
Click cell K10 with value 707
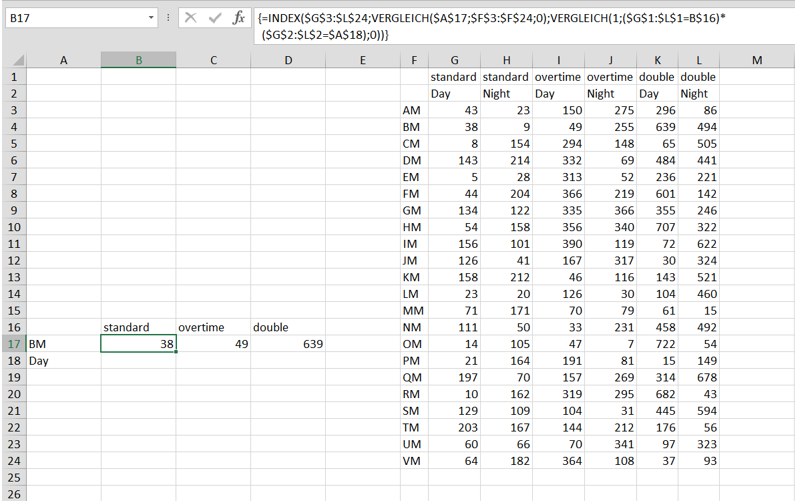657,227
